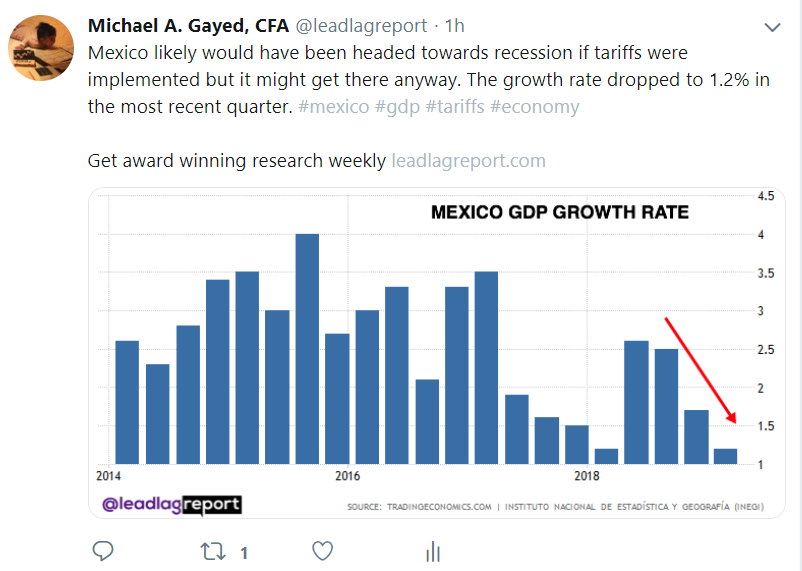Open the #economy hashtag
The width and height of the screenshot is (802, 571).
tap(534, 106)
